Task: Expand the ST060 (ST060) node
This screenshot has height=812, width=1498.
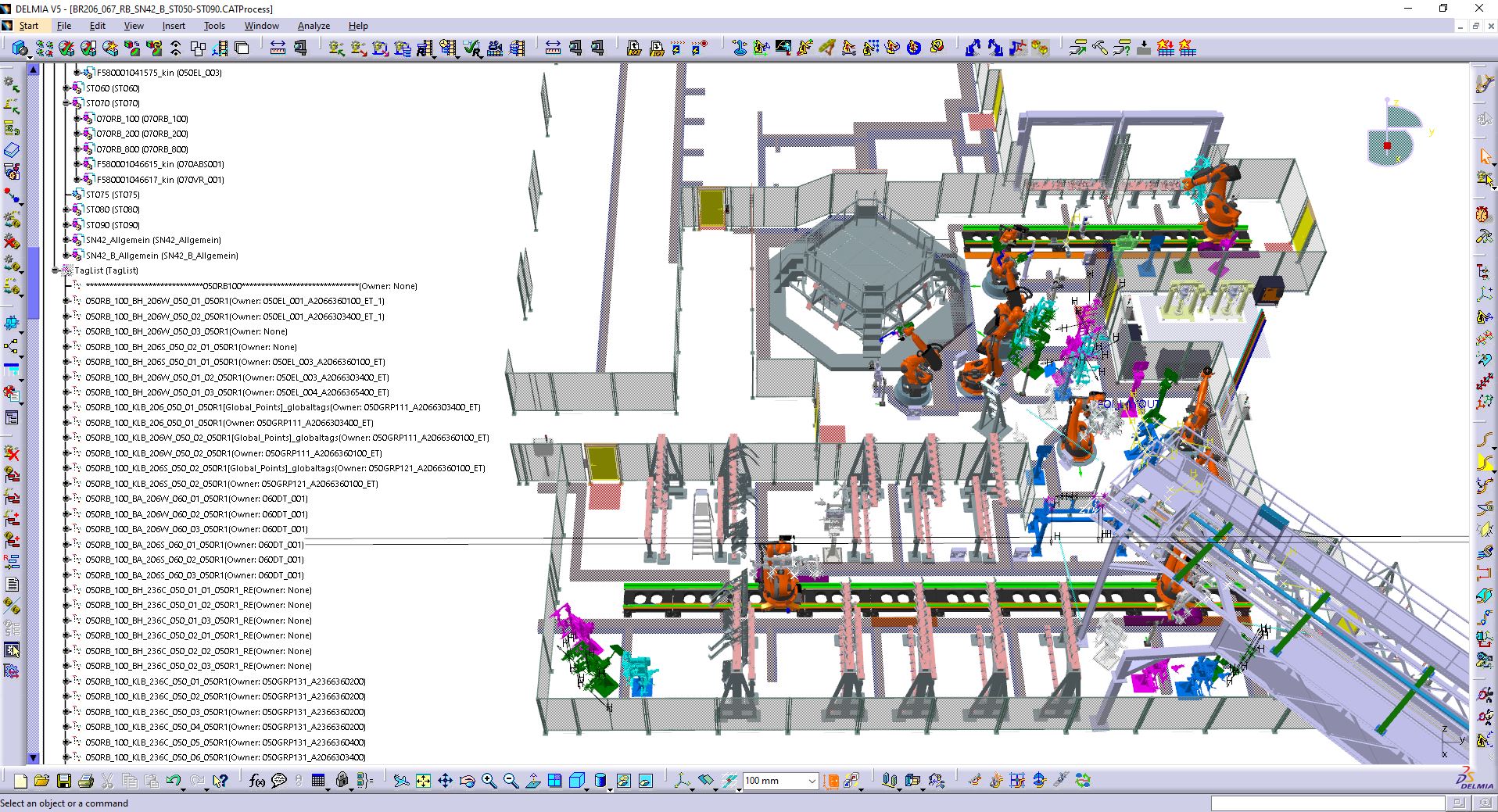Action: 66,88
